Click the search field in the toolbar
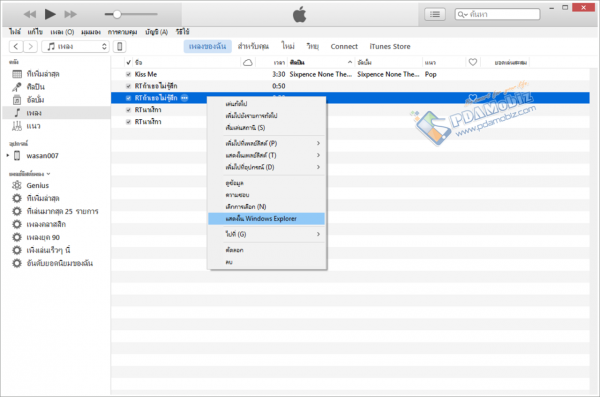Screen dimensions: 600x397 coord(497,14)
